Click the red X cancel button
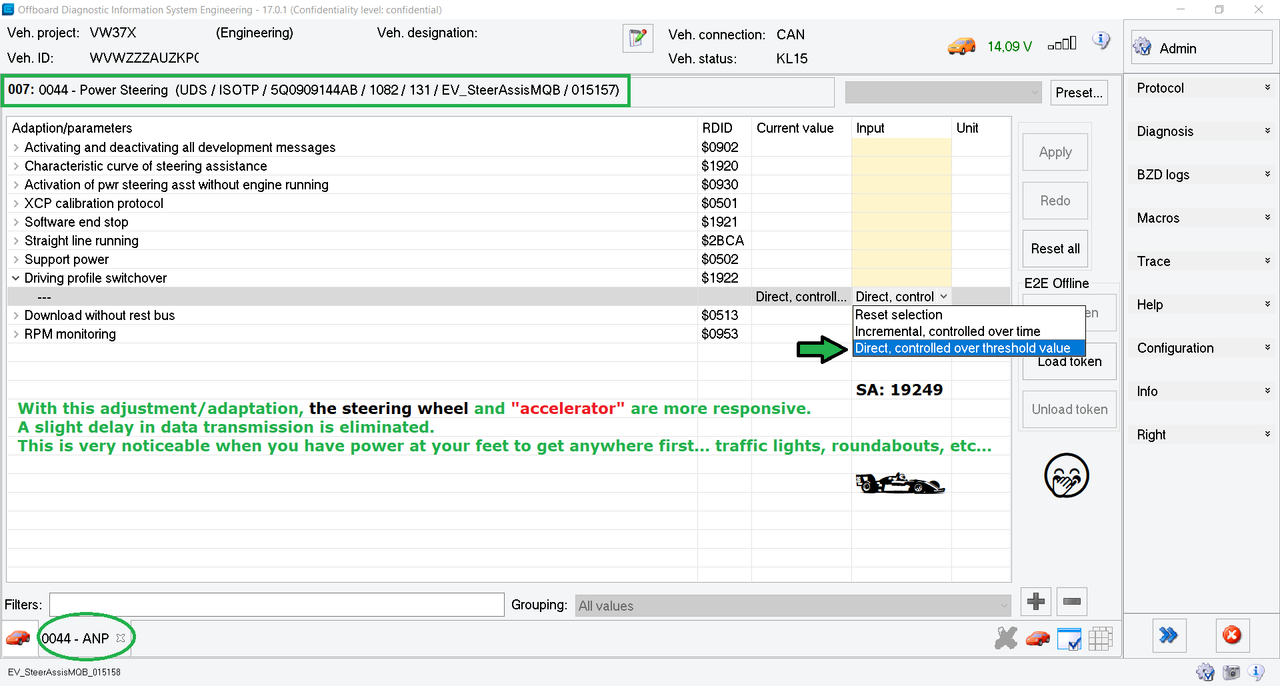Viewport: 1280px width, 686px height. pyautogui.click(x=1232, y=635)
